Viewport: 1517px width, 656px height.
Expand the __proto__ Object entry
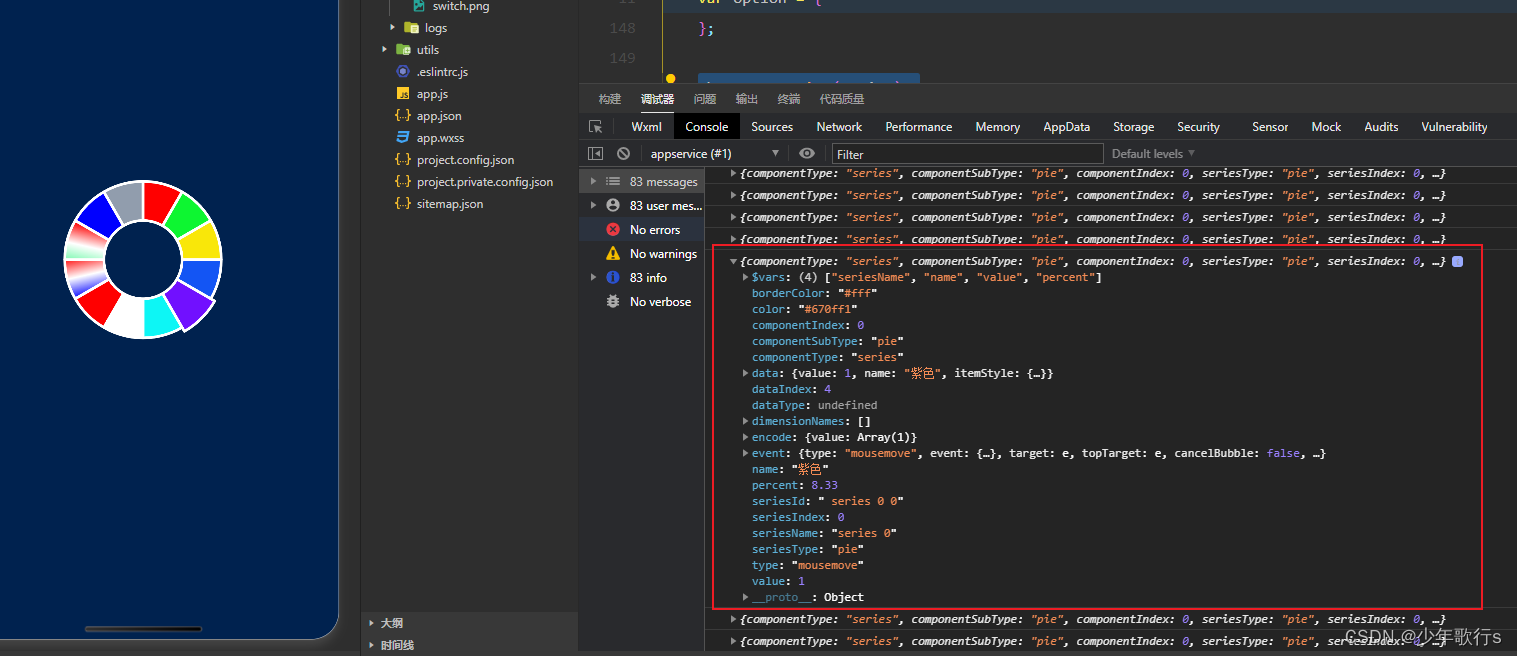click(x=745, y=597)
